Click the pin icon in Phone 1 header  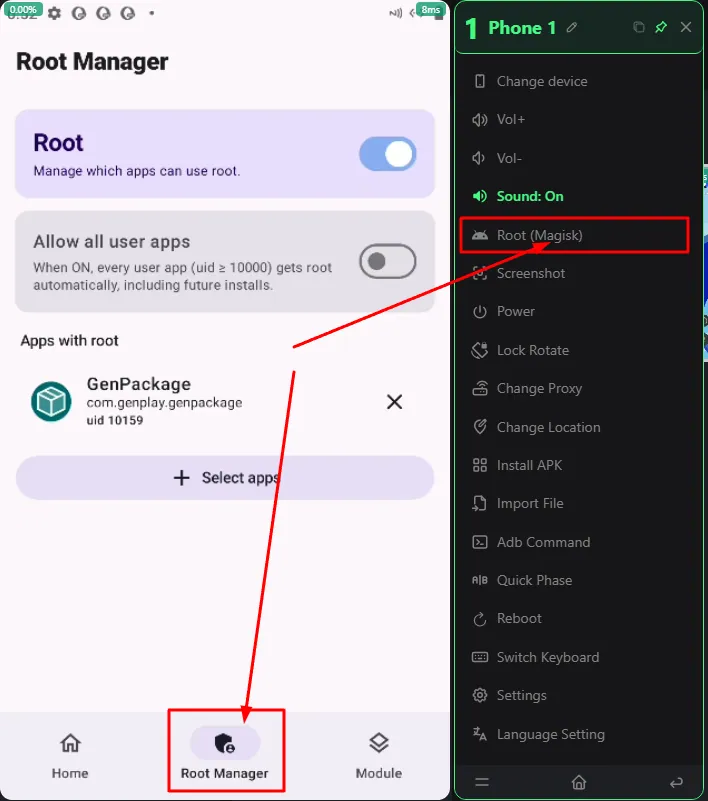tap(661, 27)
